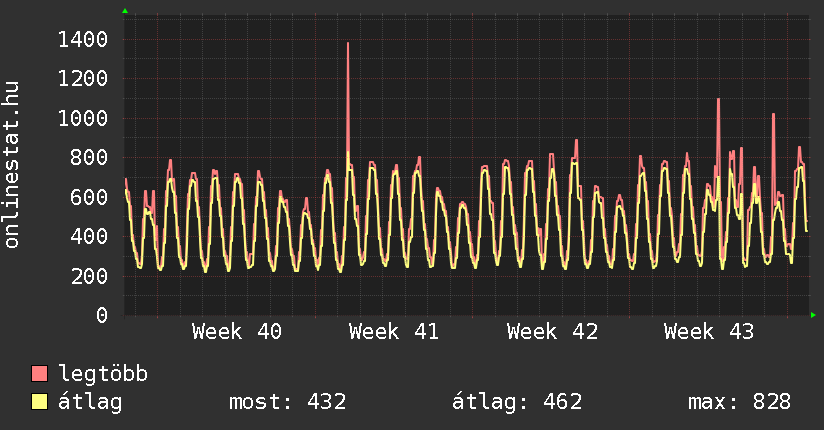824x430 pixels.
Task: Click the 'max: 828' statistic
Action: point(739,403)
